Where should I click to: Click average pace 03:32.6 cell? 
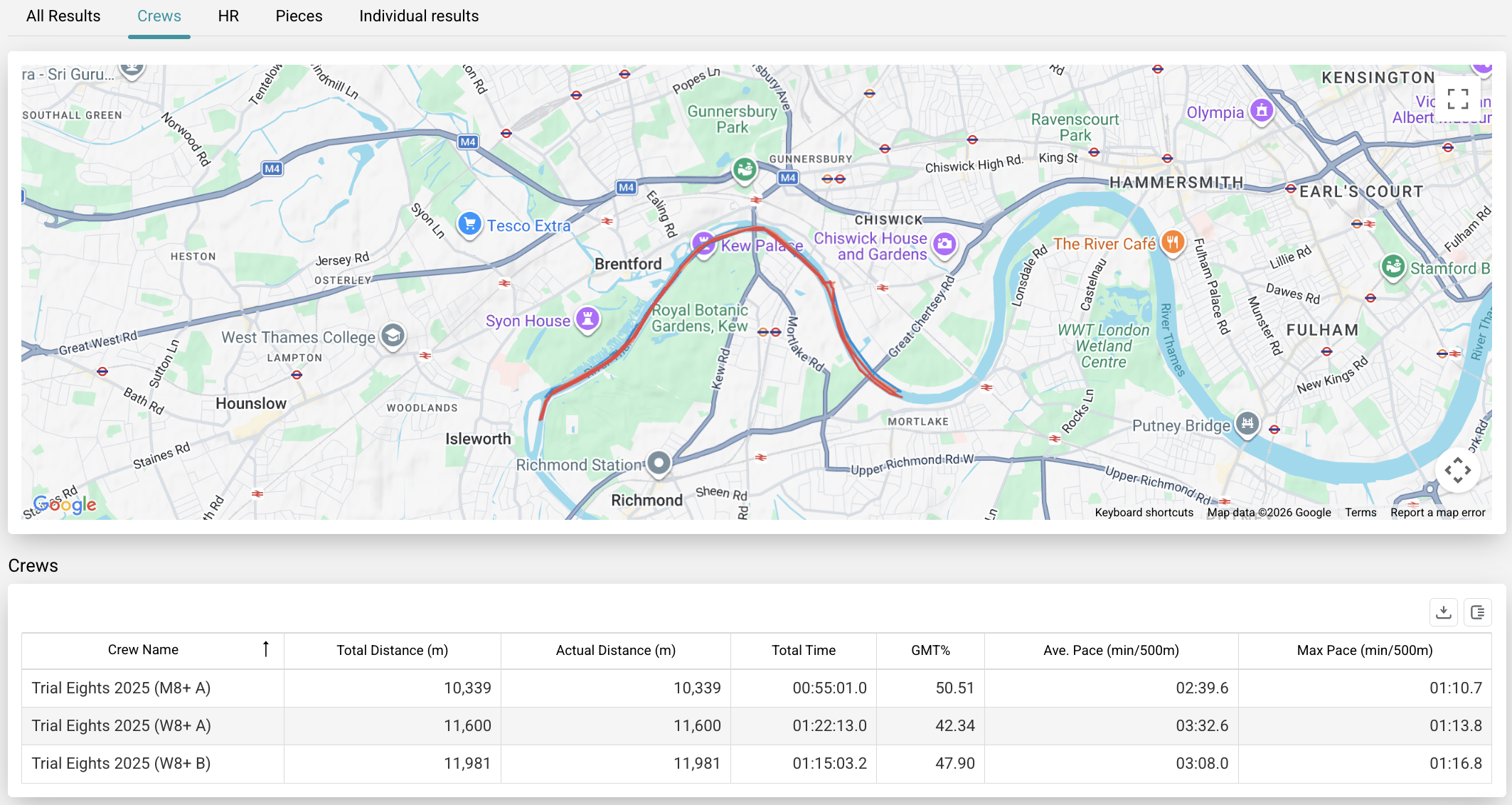[x=1111, y=725]
